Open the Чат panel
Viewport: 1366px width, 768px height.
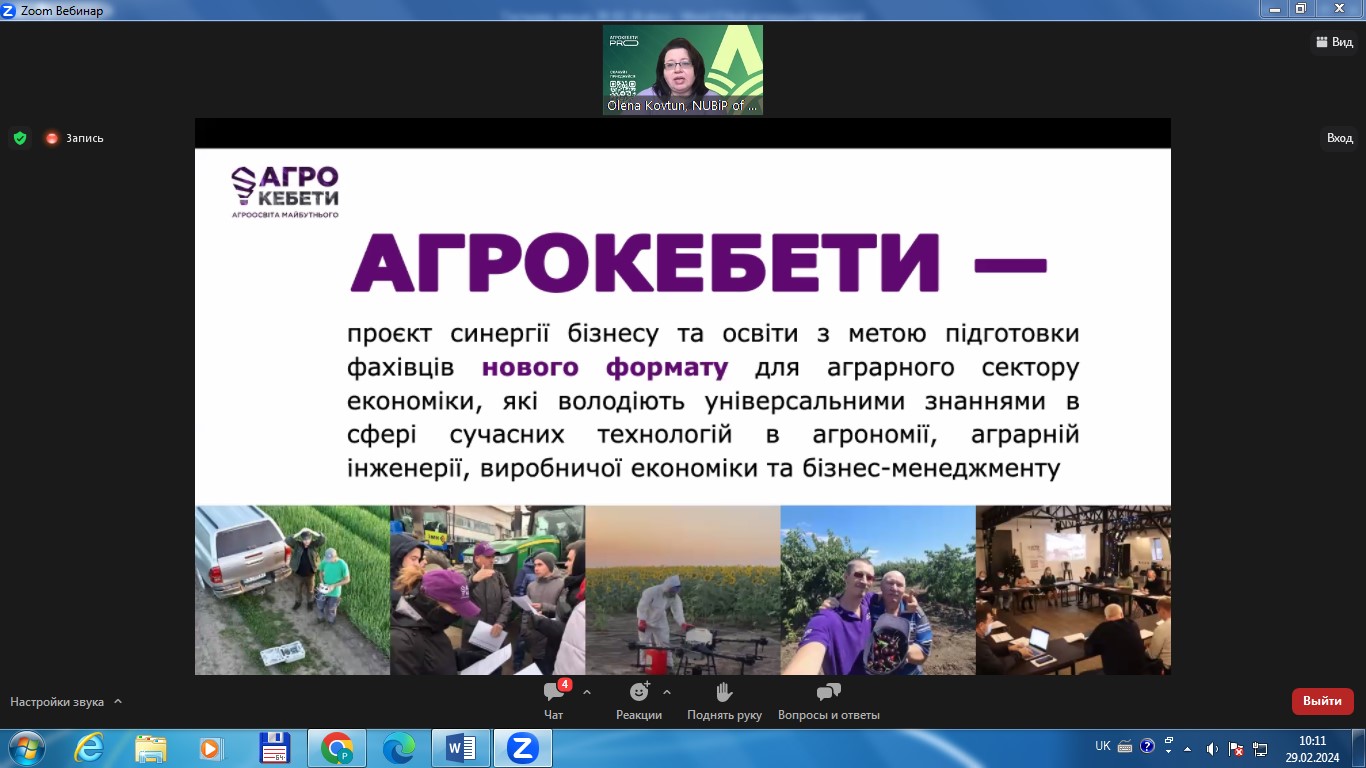554,700
